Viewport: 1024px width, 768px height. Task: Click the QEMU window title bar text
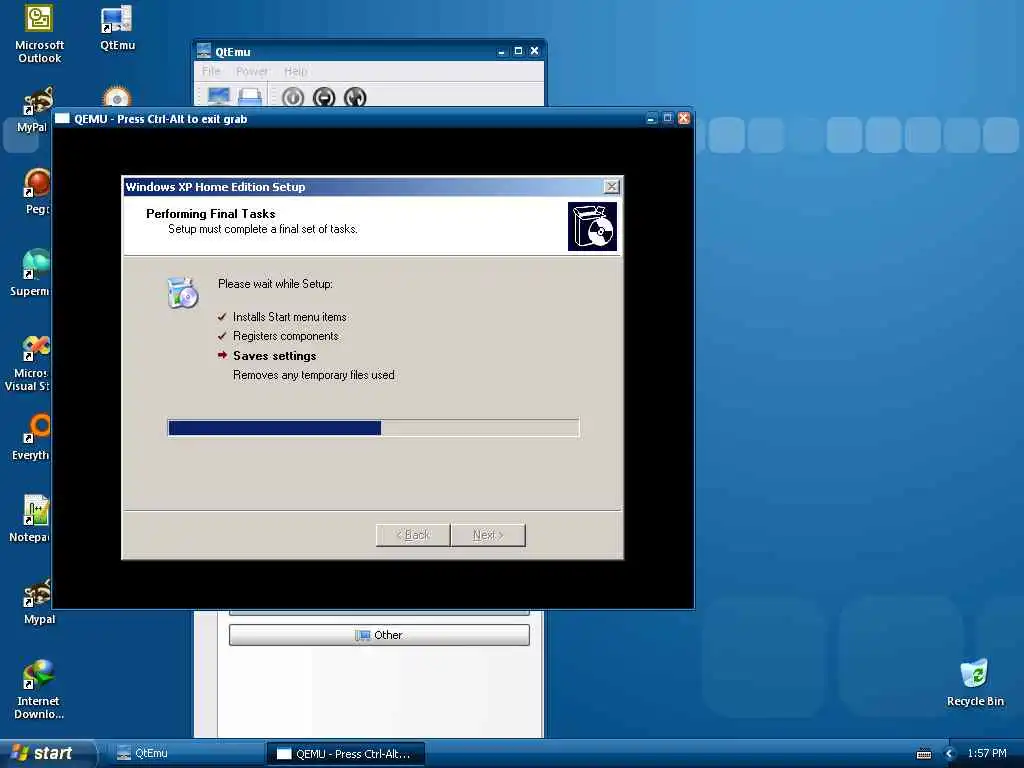point(161,119)
